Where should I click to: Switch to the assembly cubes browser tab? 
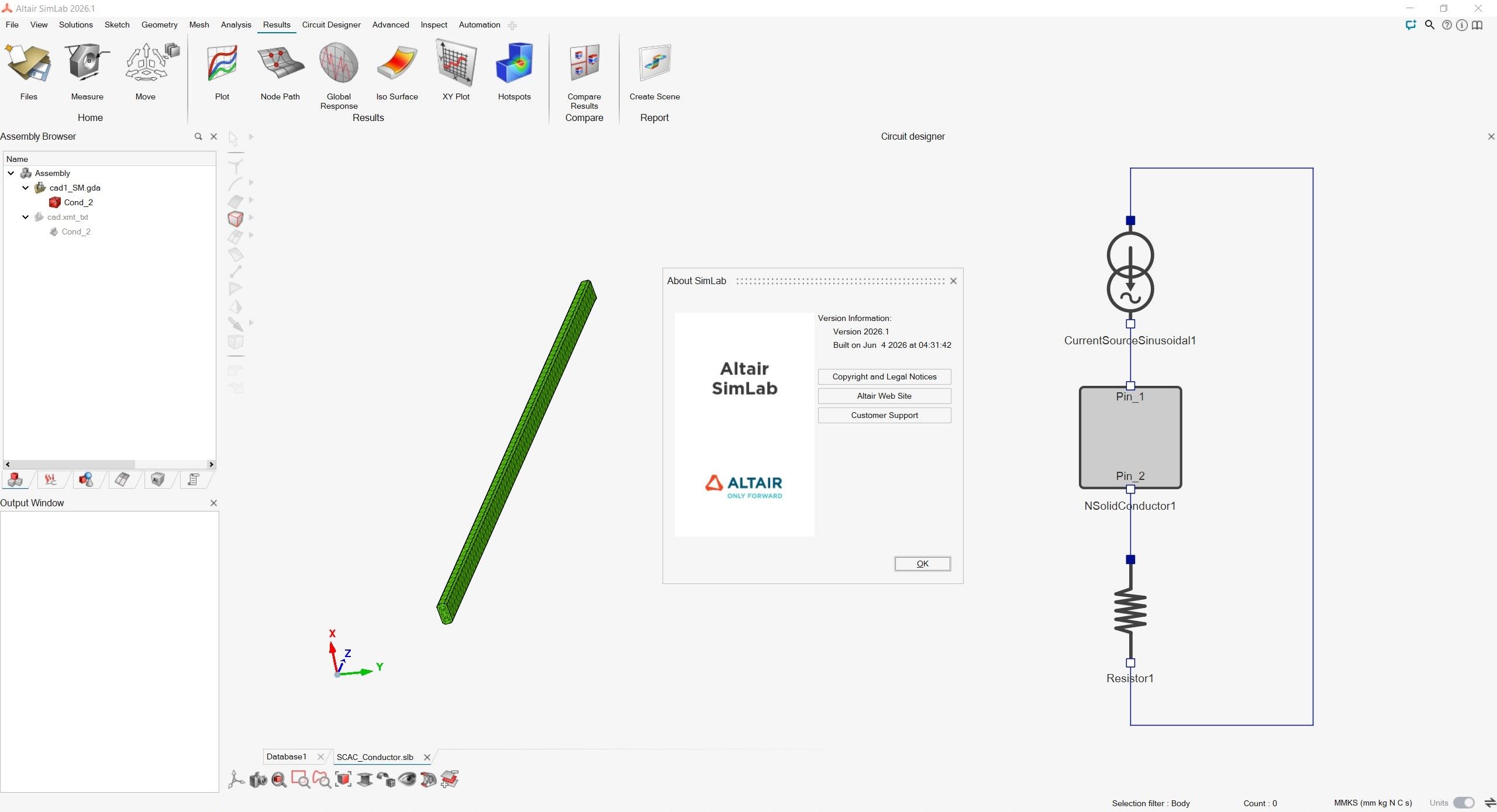point(15,480)
